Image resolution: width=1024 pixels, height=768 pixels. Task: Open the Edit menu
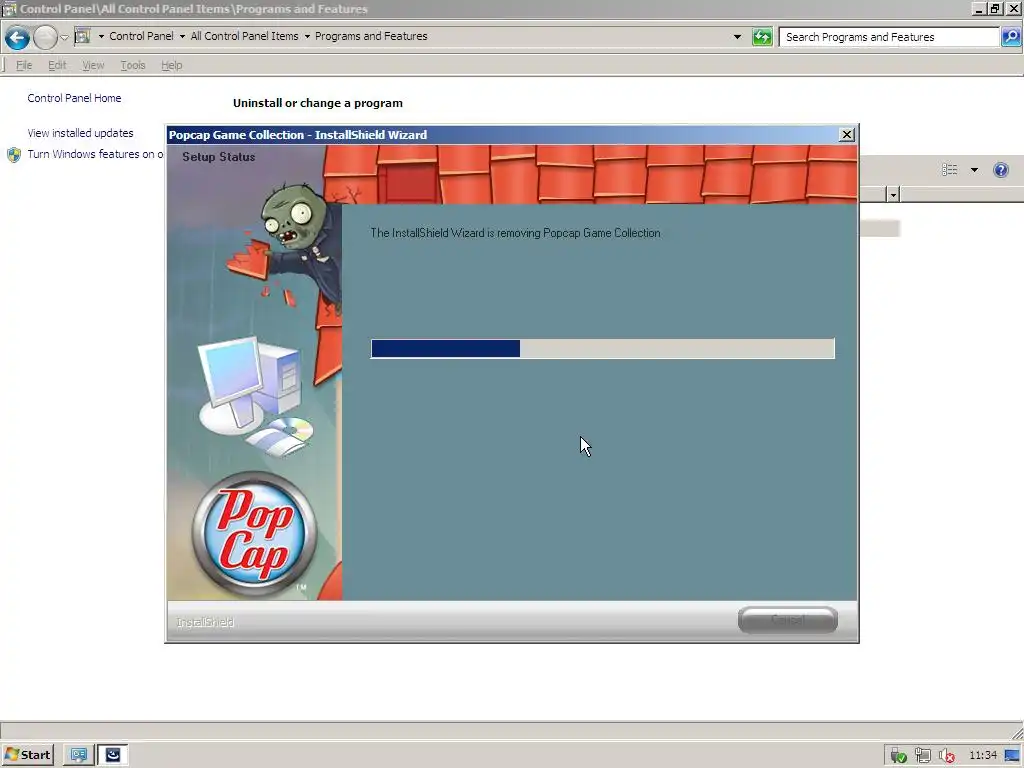click(x=57, y=65)
